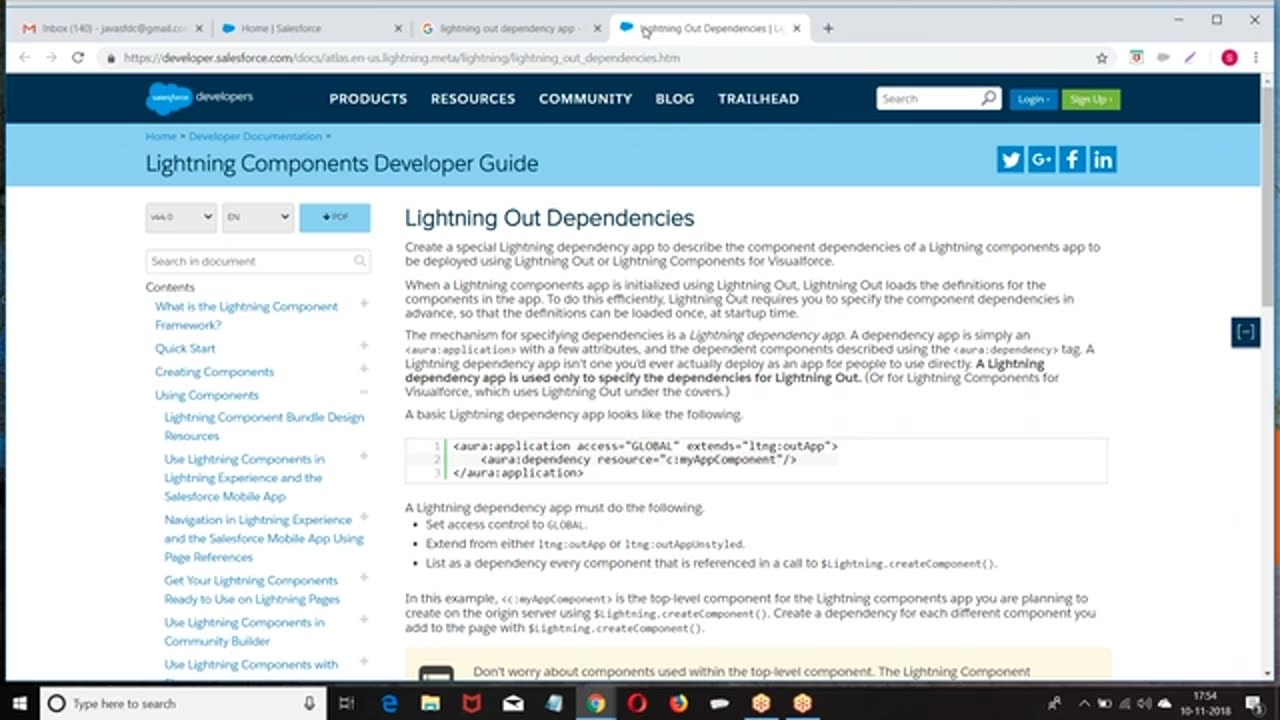This screenshot has height=720, width=1280.
Task: Launch Microsoft Edge from the taskbar
Action: (x=389, y=703)
